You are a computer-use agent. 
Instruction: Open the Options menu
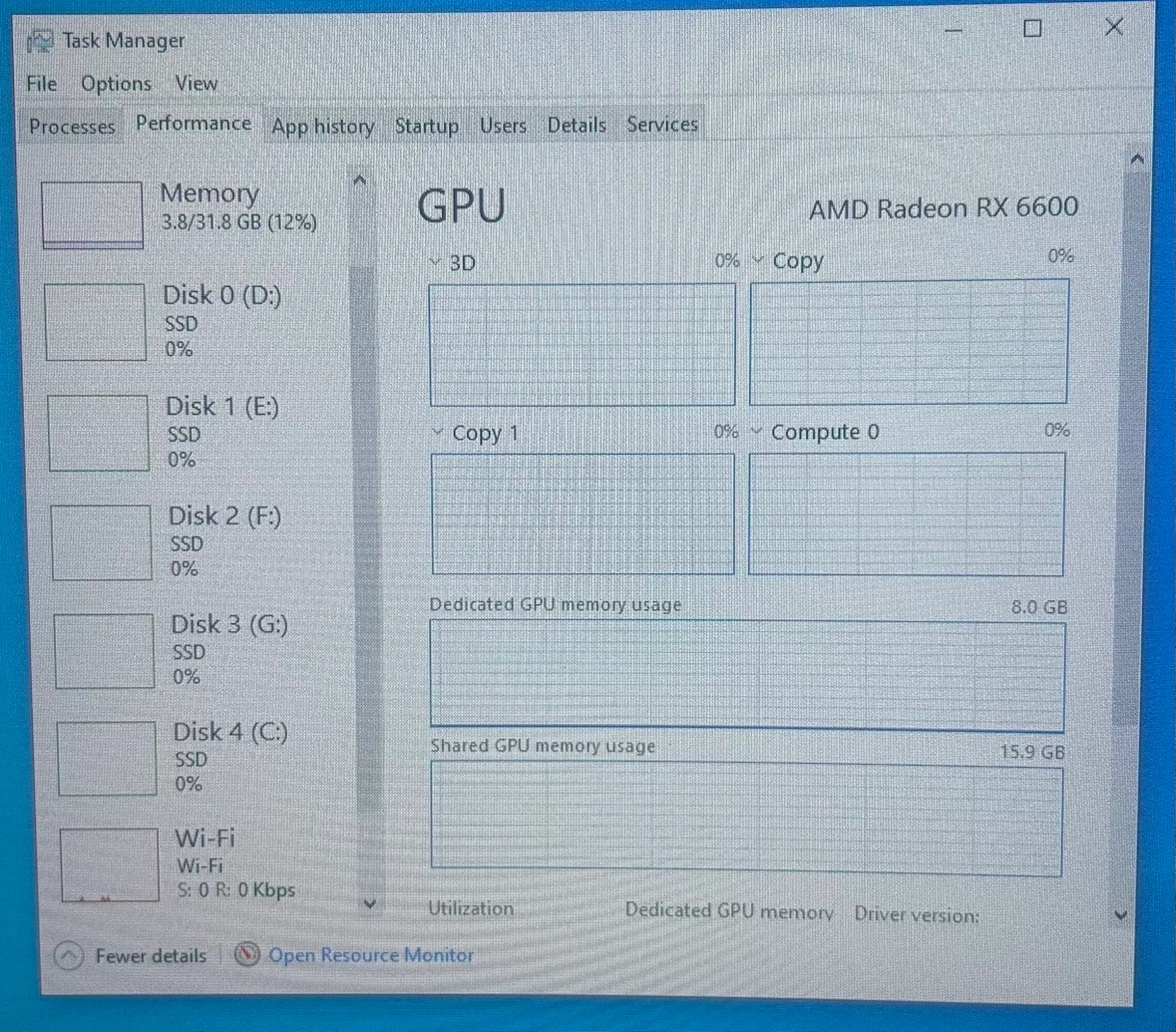(117, 83)
